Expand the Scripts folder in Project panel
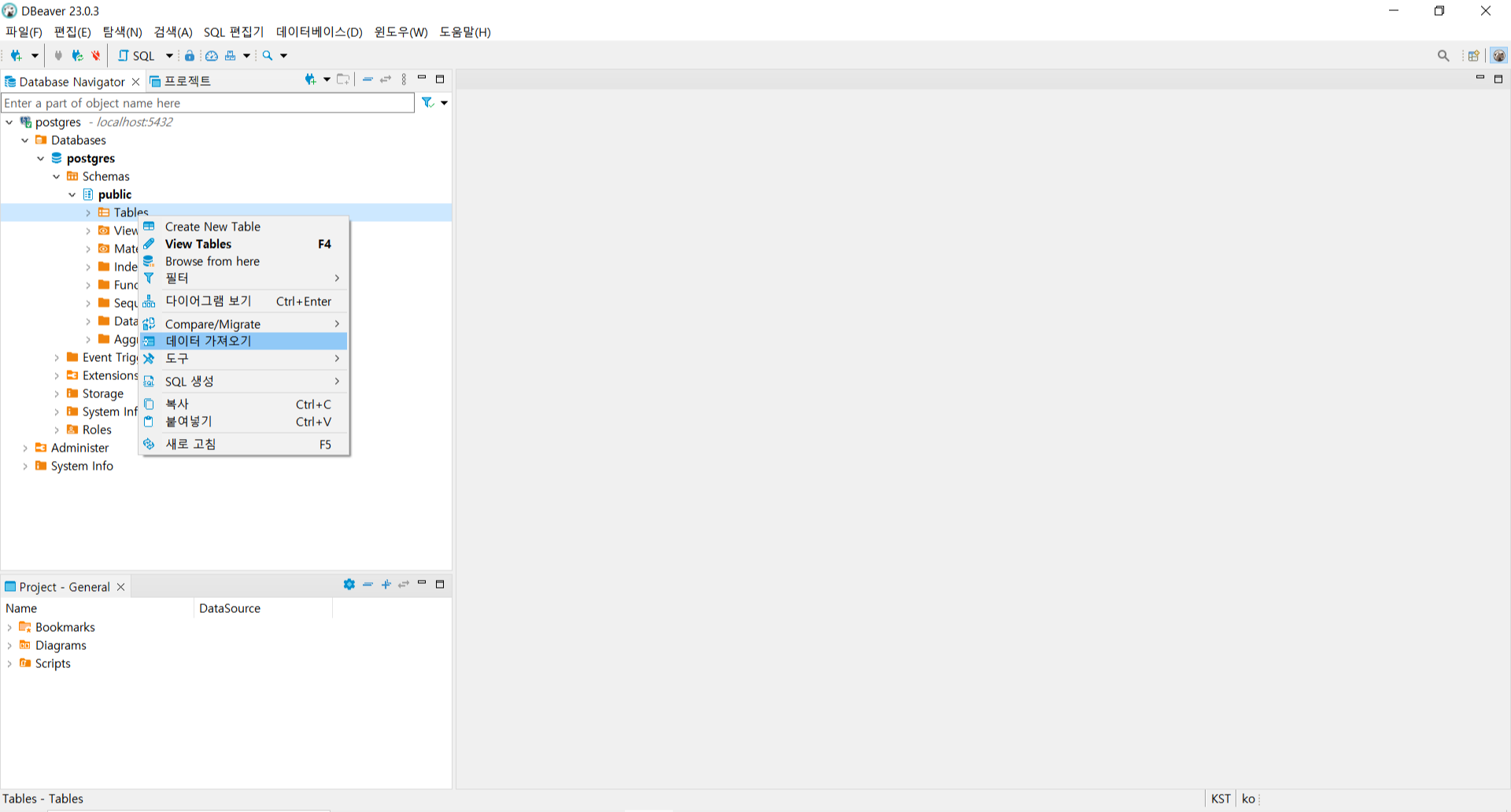Image resolution: width=1511 pixels, height=812 pixels. tap(9, 663)
